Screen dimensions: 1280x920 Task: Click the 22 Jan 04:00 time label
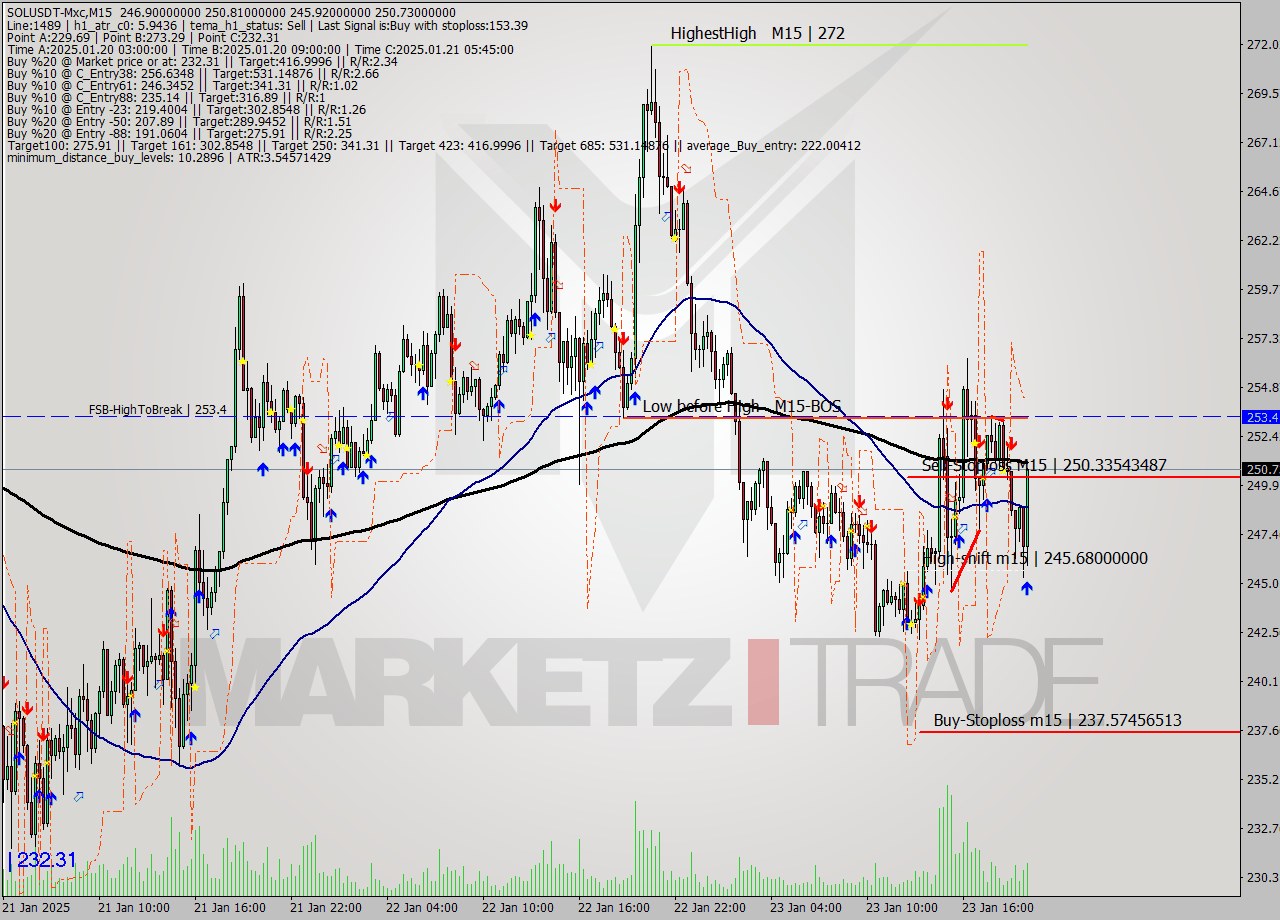click(x=422, y=907)
